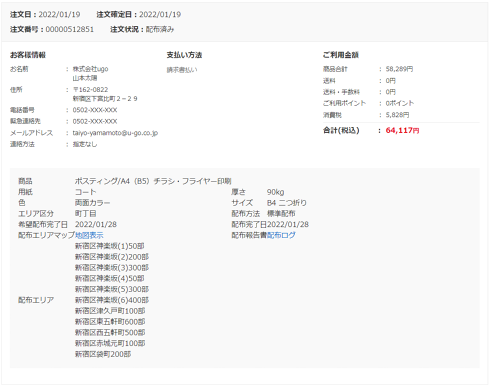The image size is (490, 387).
Task: Click the size value B4 二つ折り
Action: click(x=287, y=203)
